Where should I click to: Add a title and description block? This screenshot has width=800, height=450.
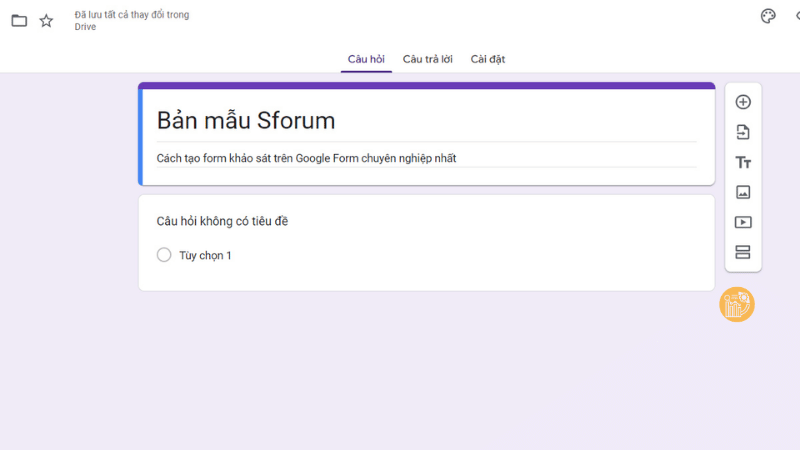743,162
